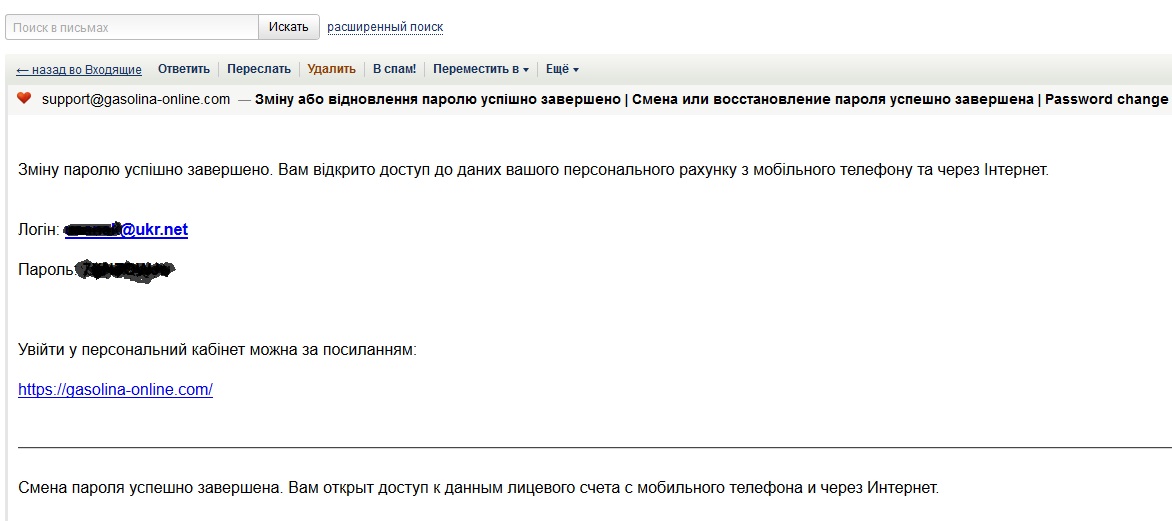Mark message as spam via 'В спам!'
Image resolution: width=1172 pixels, height=521 pixels.
tap(395, 69)
